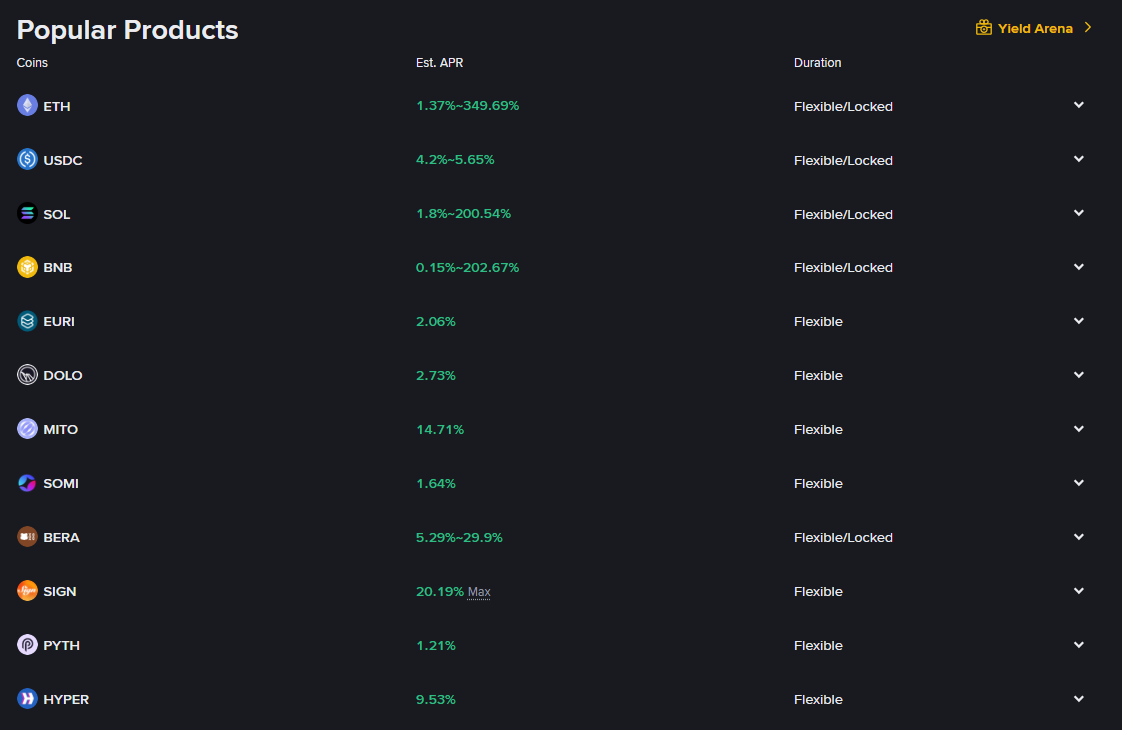Expand the ETH product row
The width and height of the screenshot is (1122, 730).
pos(1078,105)
